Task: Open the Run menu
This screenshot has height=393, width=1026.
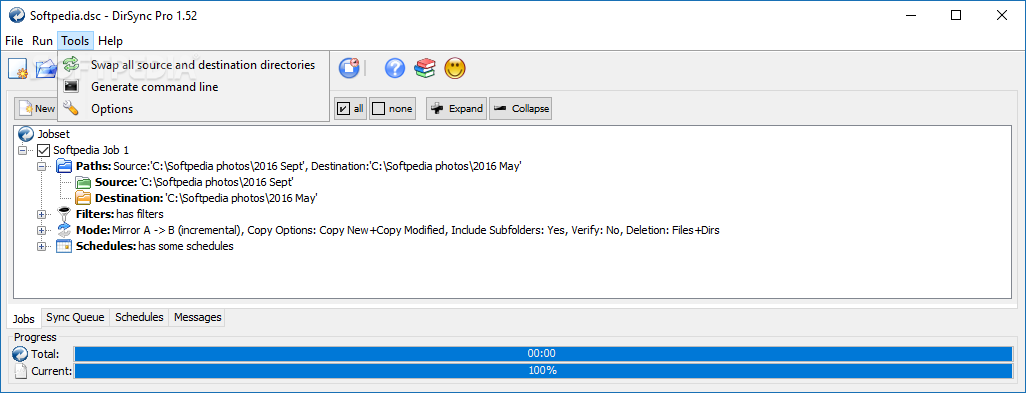Action: coord(42,41)
